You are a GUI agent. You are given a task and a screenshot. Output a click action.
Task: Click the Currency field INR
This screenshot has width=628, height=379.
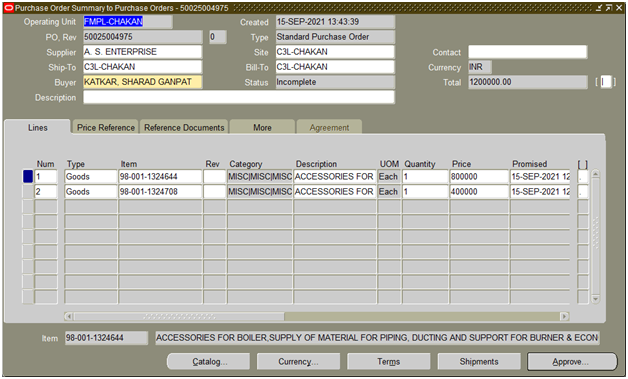click(480, 67)
